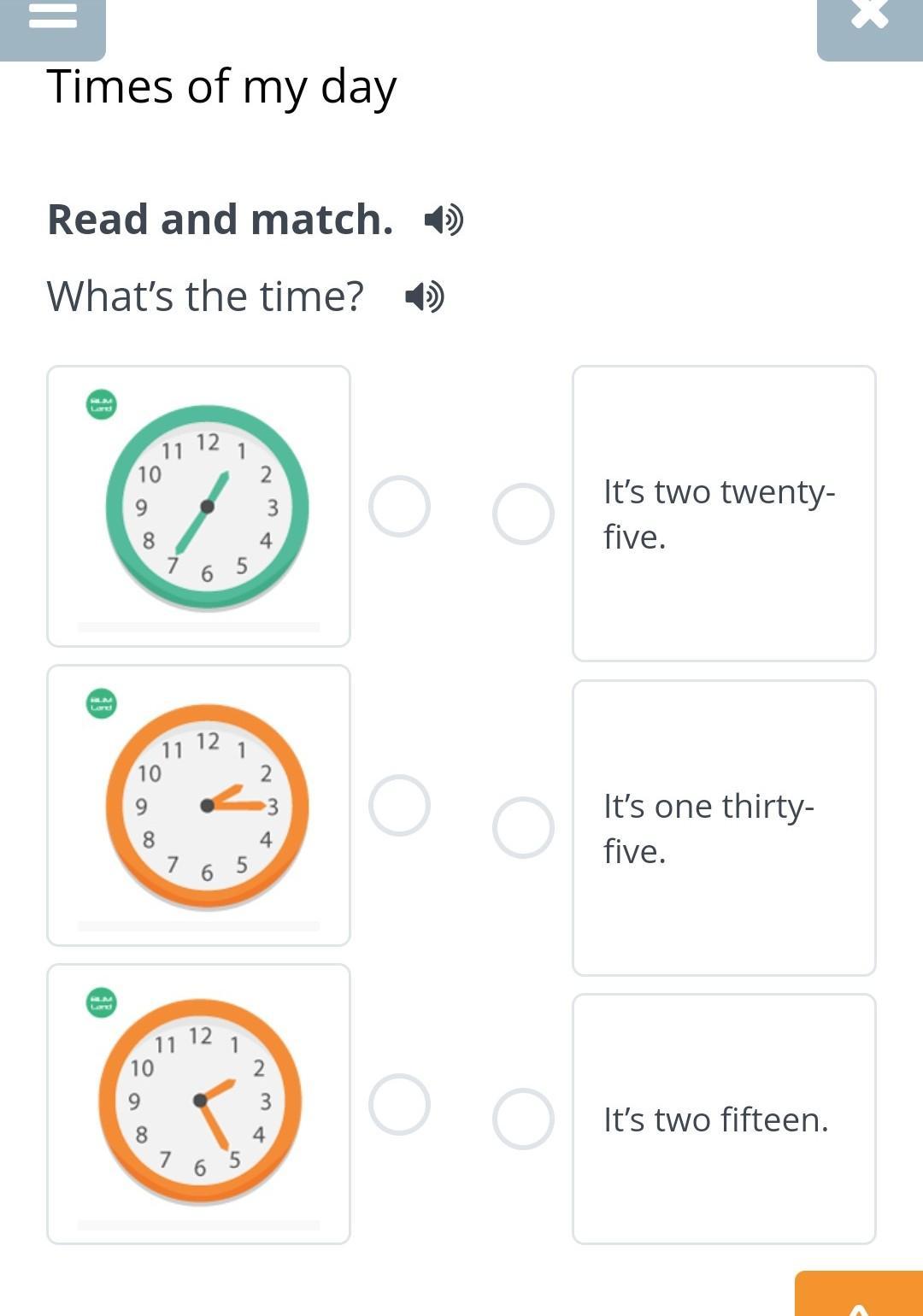The height and width of the screenshot is (1316, 923).
Task: Click the bottom orange clock image
Action: click(x=200, y=1101)
